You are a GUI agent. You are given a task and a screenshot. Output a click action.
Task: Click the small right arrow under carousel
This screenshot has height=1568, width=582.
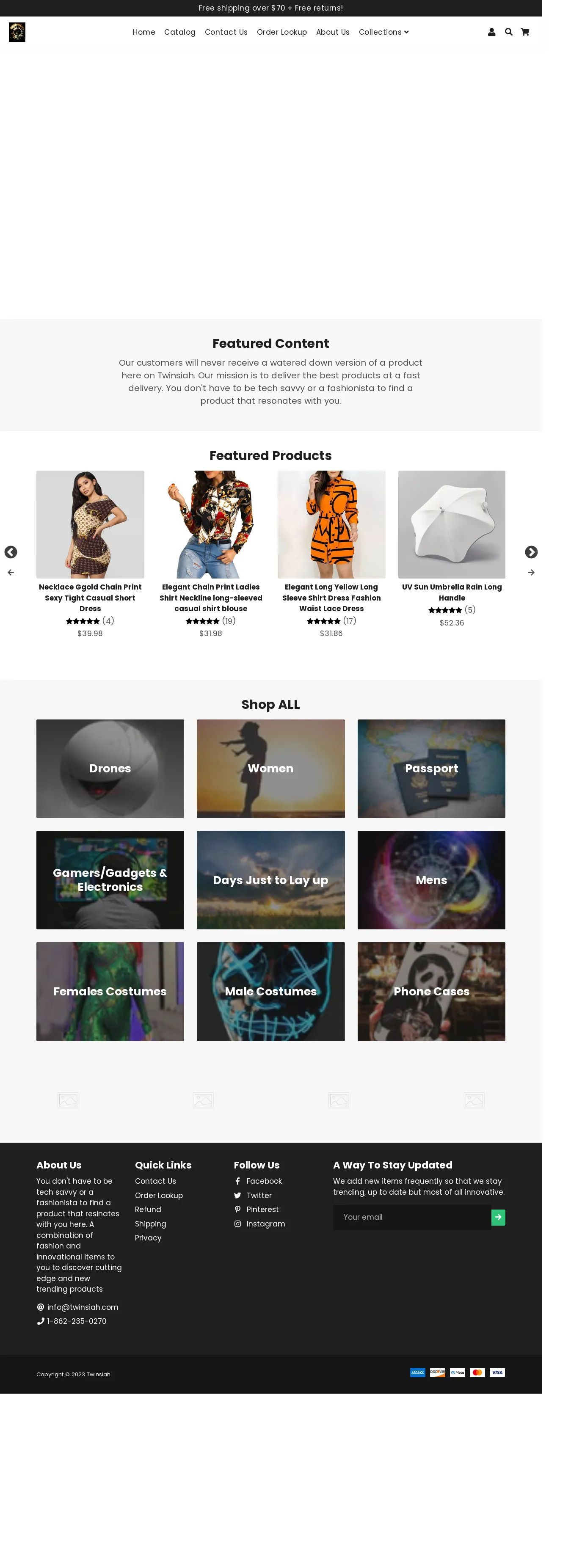pyautogui.click(x=531, y=573)
